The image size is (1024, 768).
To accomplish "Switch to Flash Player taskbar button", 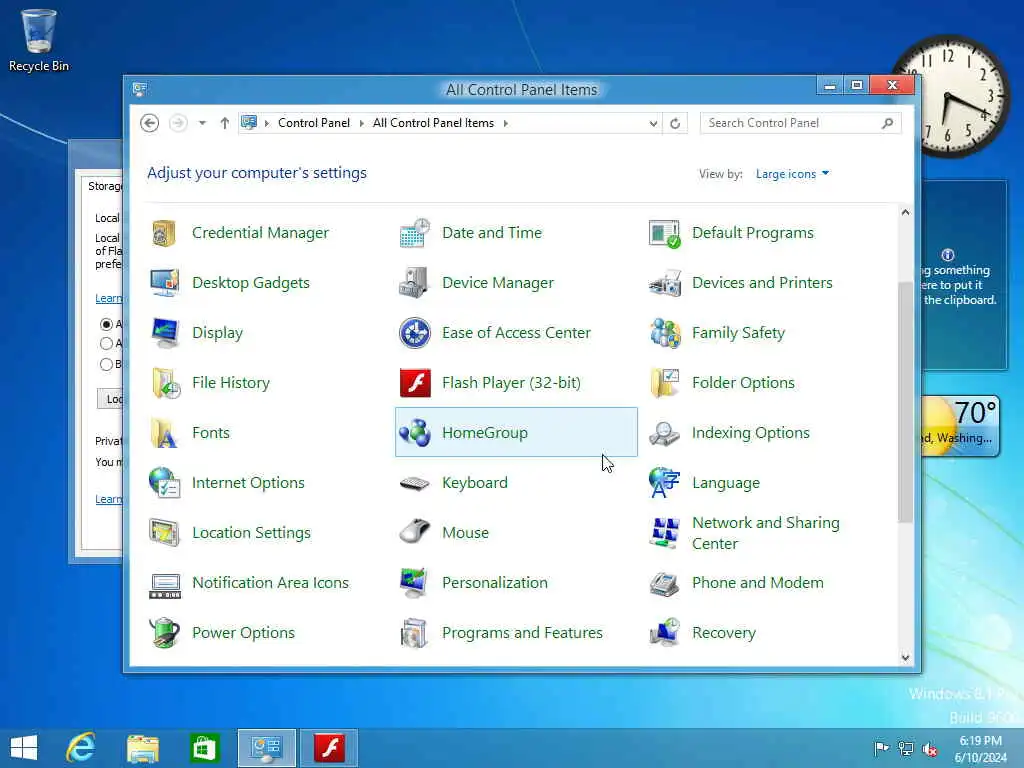I will [x=329, y=748].
